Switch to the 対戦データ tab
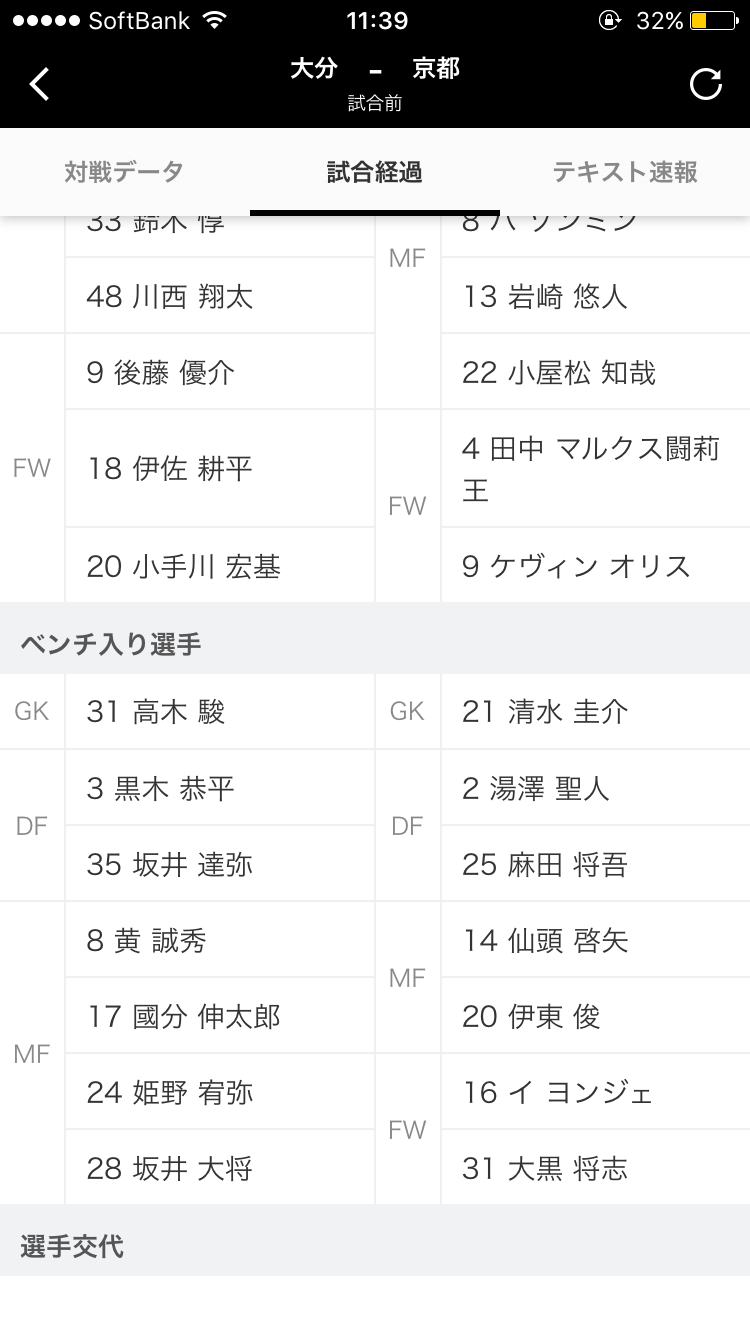Viewport: 750px width, 1334px height. pos(124,172)
